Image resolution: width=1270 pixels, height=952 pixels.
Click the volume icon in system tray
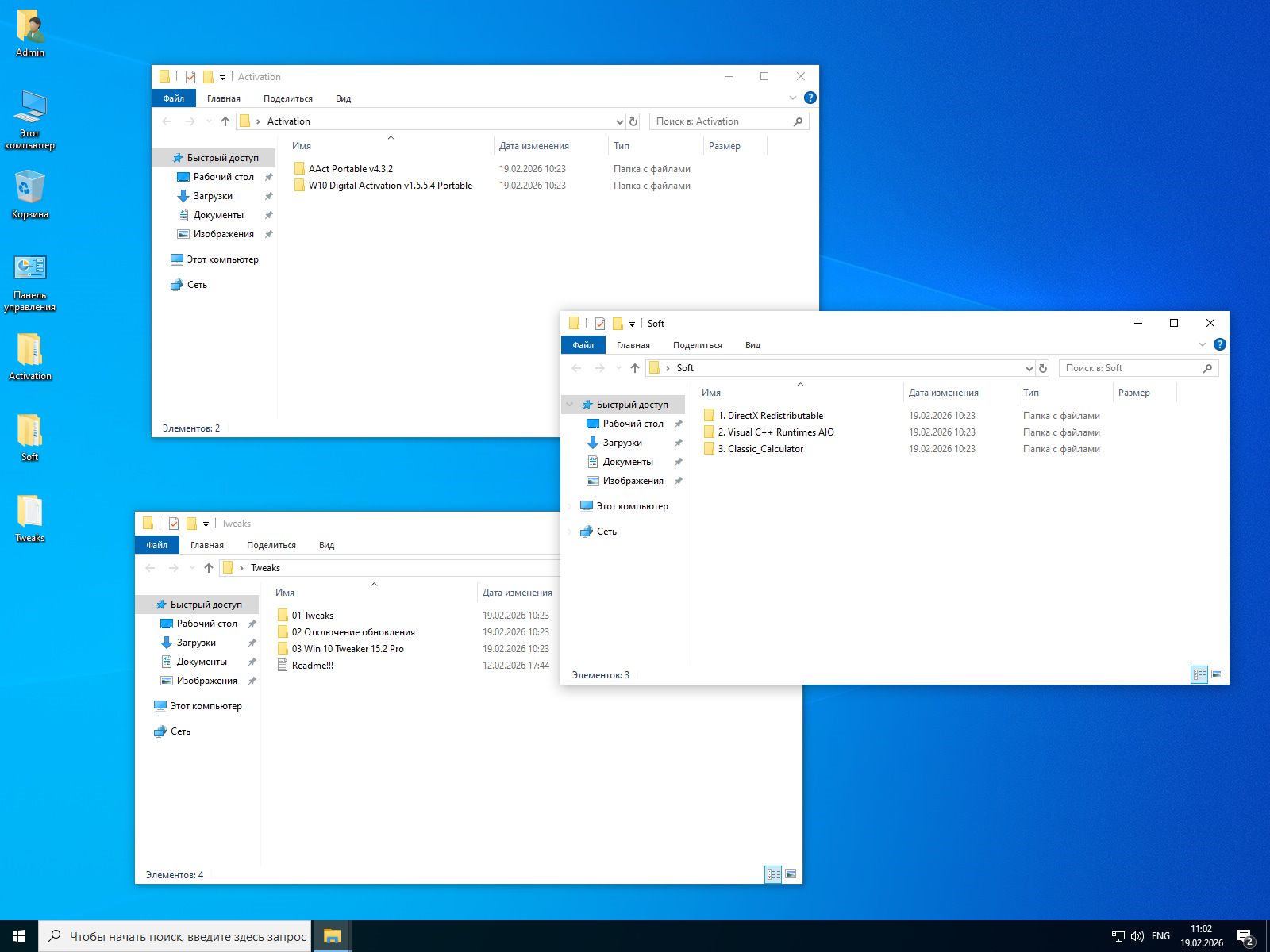point(1137,936)
